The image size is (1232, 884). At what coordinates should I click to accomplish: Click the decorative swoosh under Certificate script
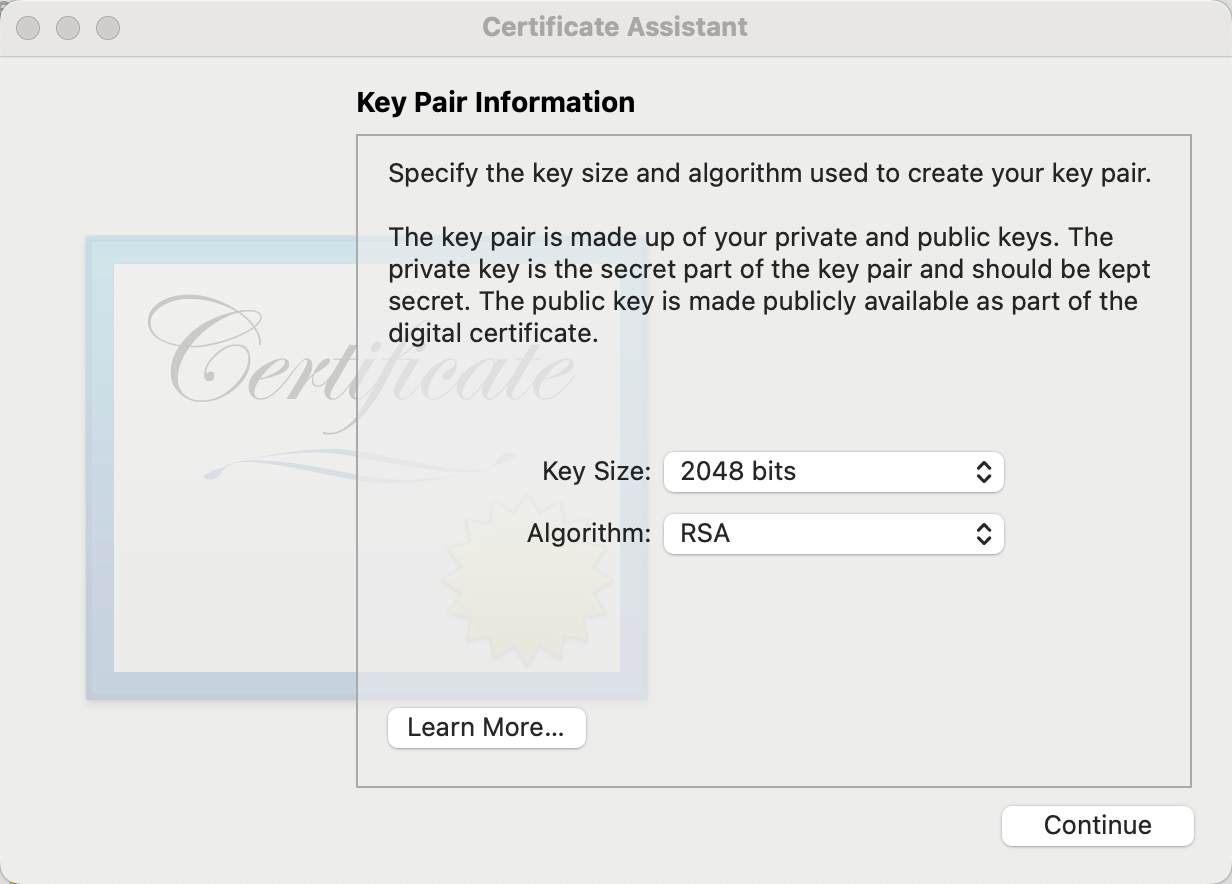pos(330,463)
